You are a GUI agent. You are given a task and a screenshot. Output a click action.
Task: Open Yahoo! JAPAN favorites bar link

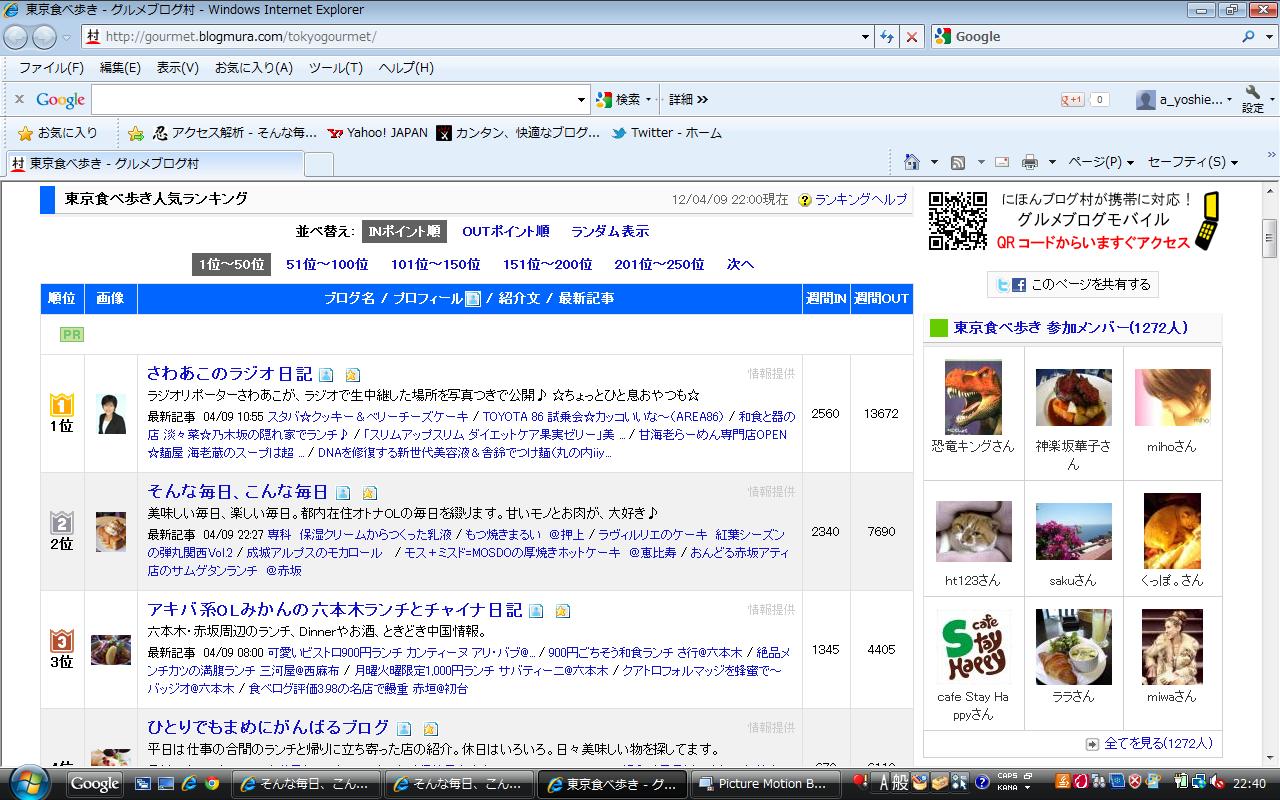(378, 133)
